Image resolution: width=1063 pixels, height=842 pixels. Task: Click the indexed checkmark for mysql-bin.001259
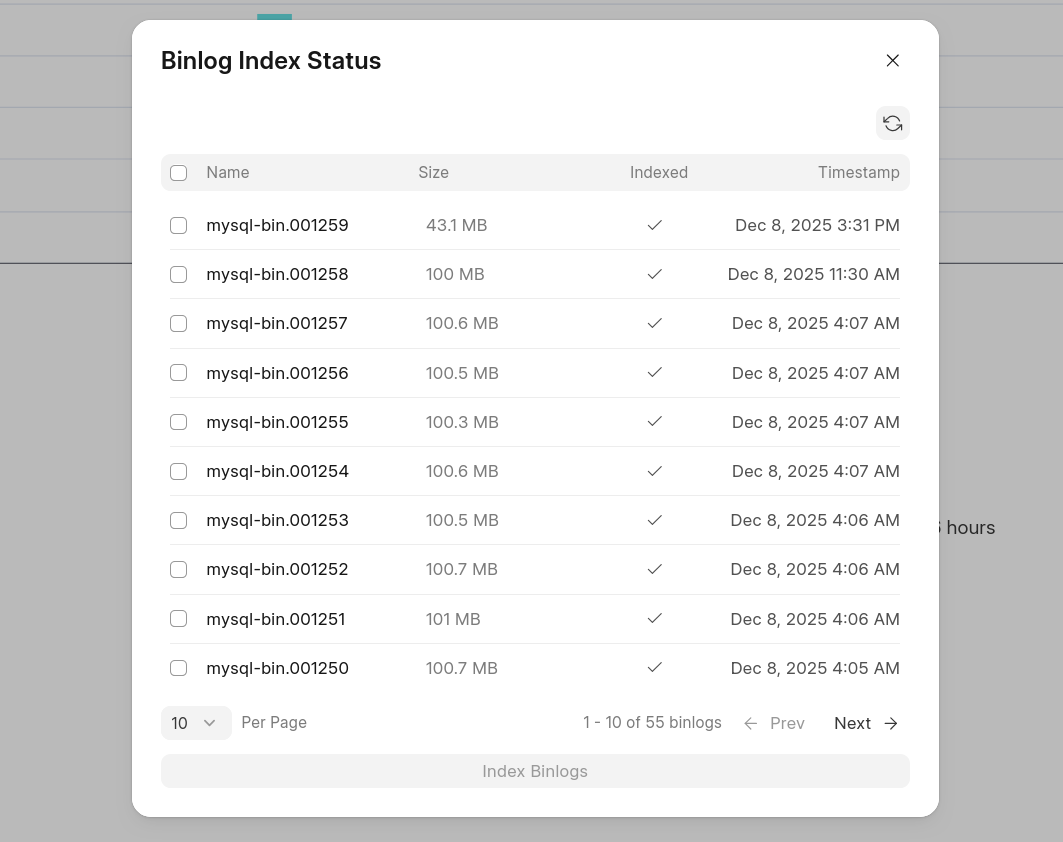click(x=655, y=225)
